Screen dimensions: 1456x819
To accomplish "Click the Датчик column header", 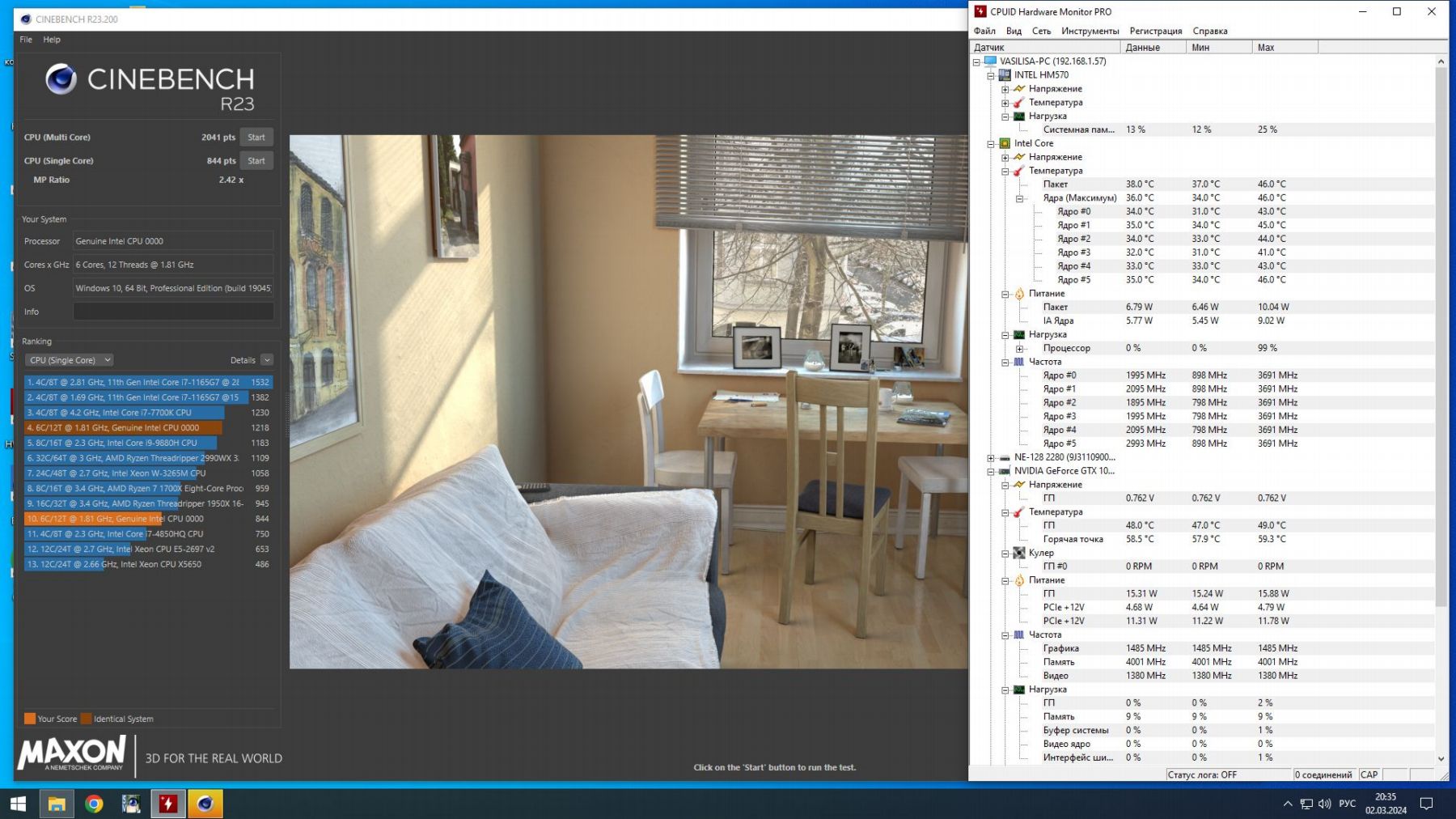I will tap(1045, 47).
